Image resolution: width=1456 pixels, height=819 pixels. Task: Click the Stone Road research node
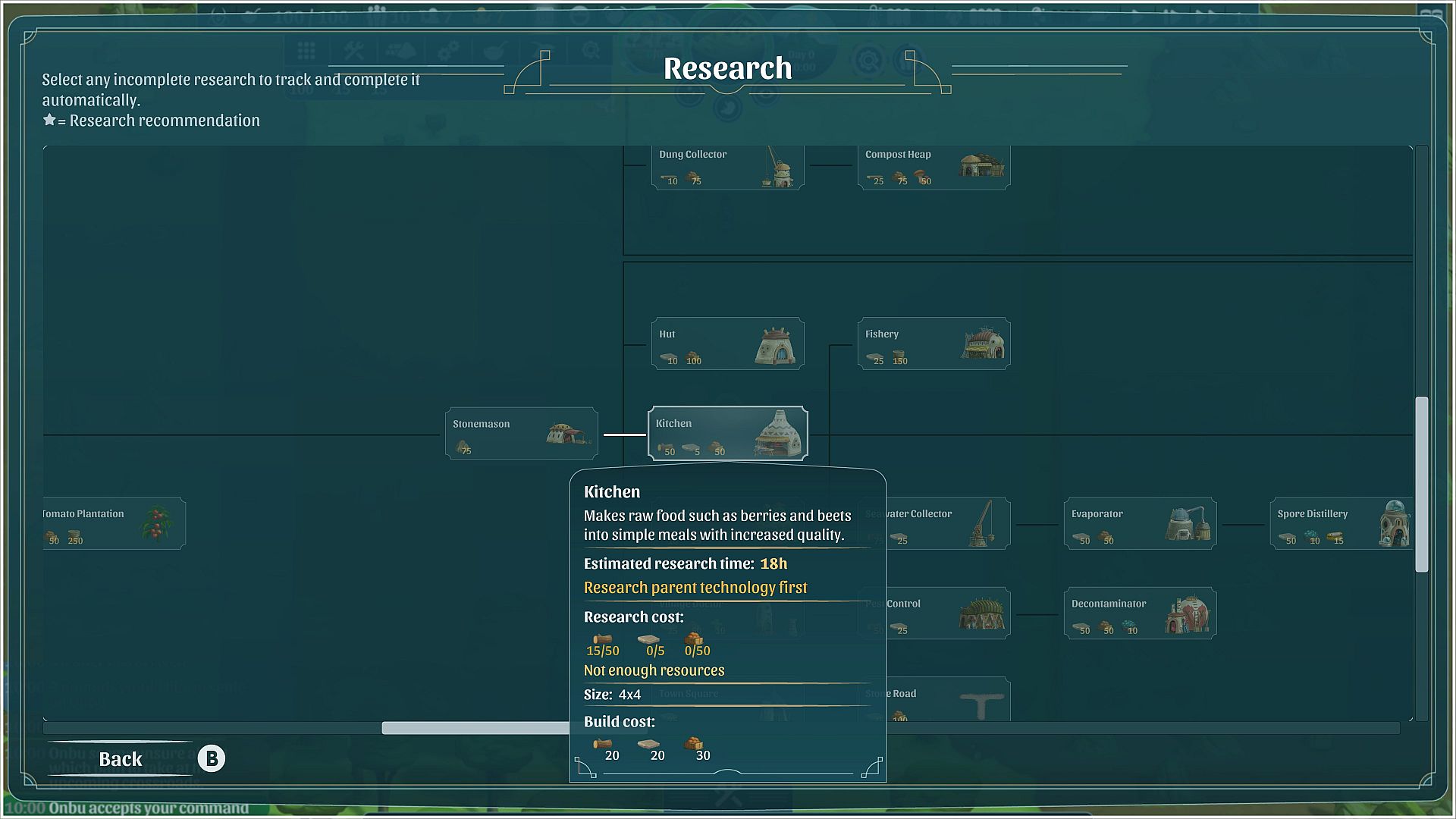(948, 699)
